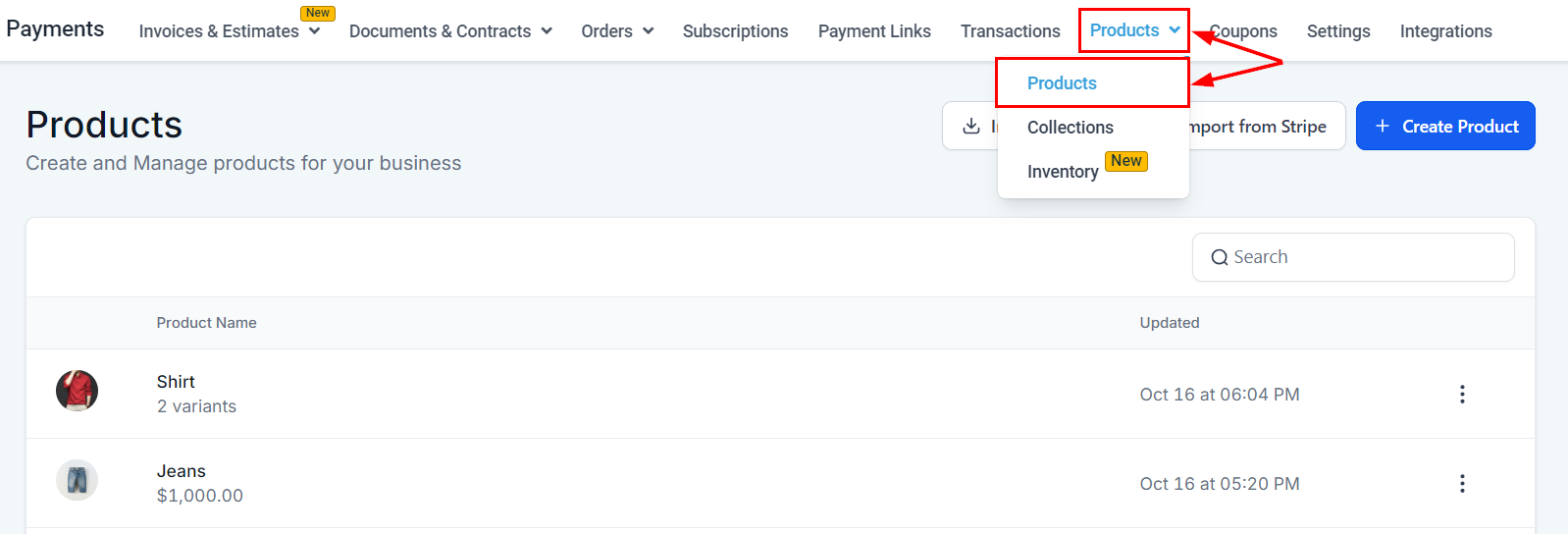Open the Shirt row three-dot menu

[1462, 394]
